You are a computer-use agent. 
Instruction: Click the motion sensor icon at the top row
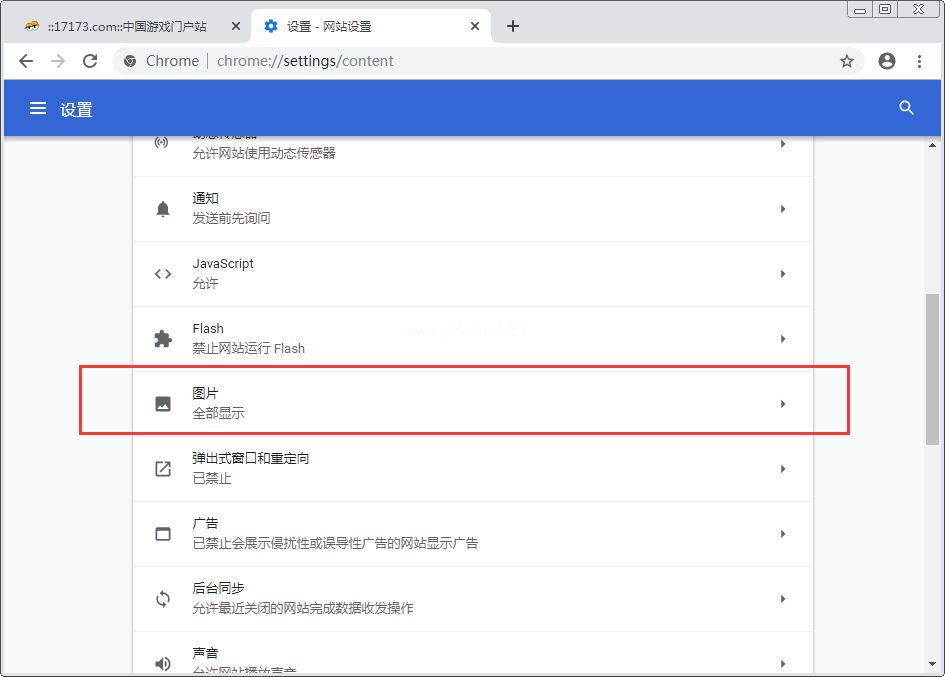[163, 143]
